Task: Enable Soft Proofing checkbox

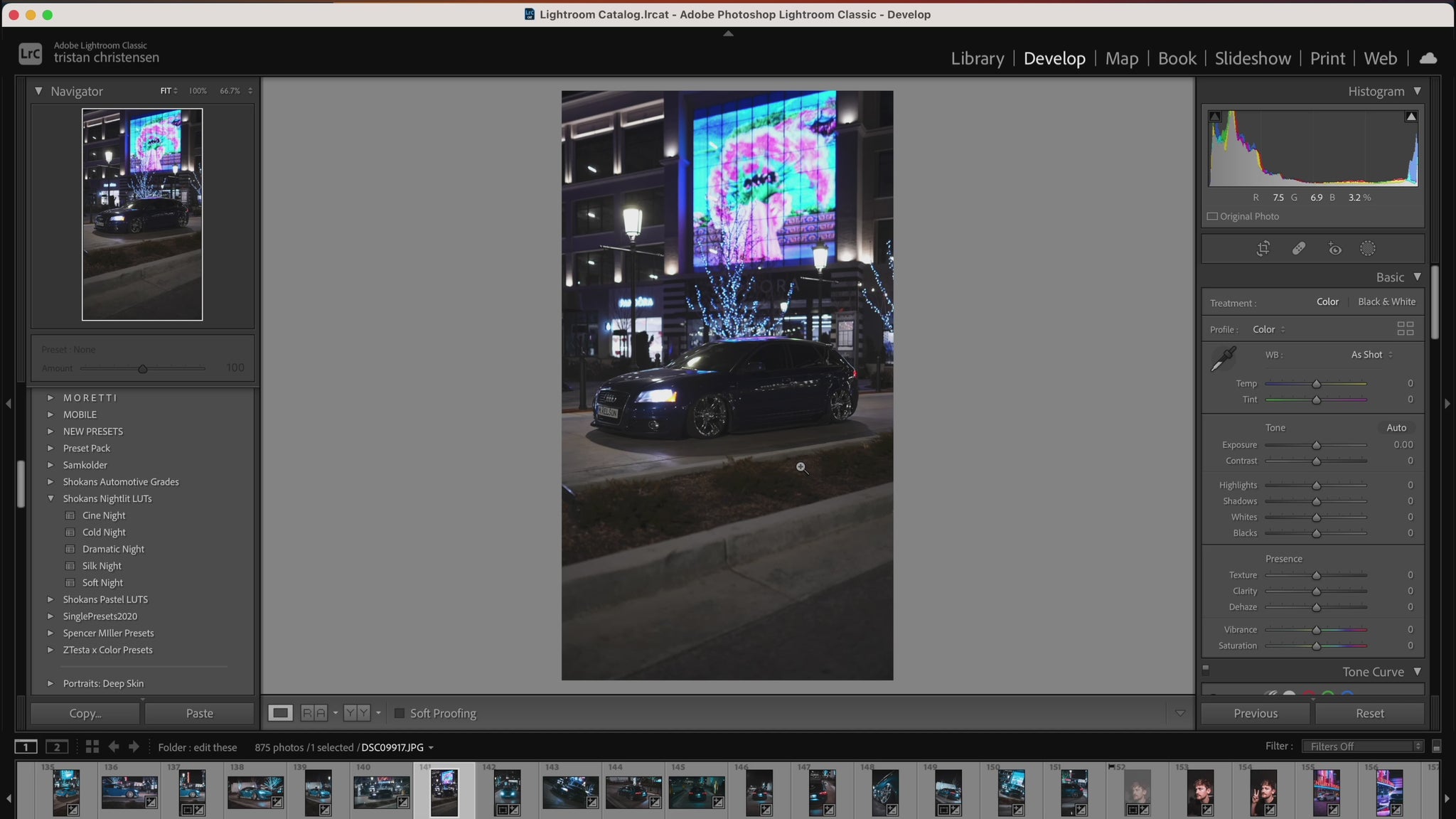Action: pyautogui.click(x=400, y=713)
